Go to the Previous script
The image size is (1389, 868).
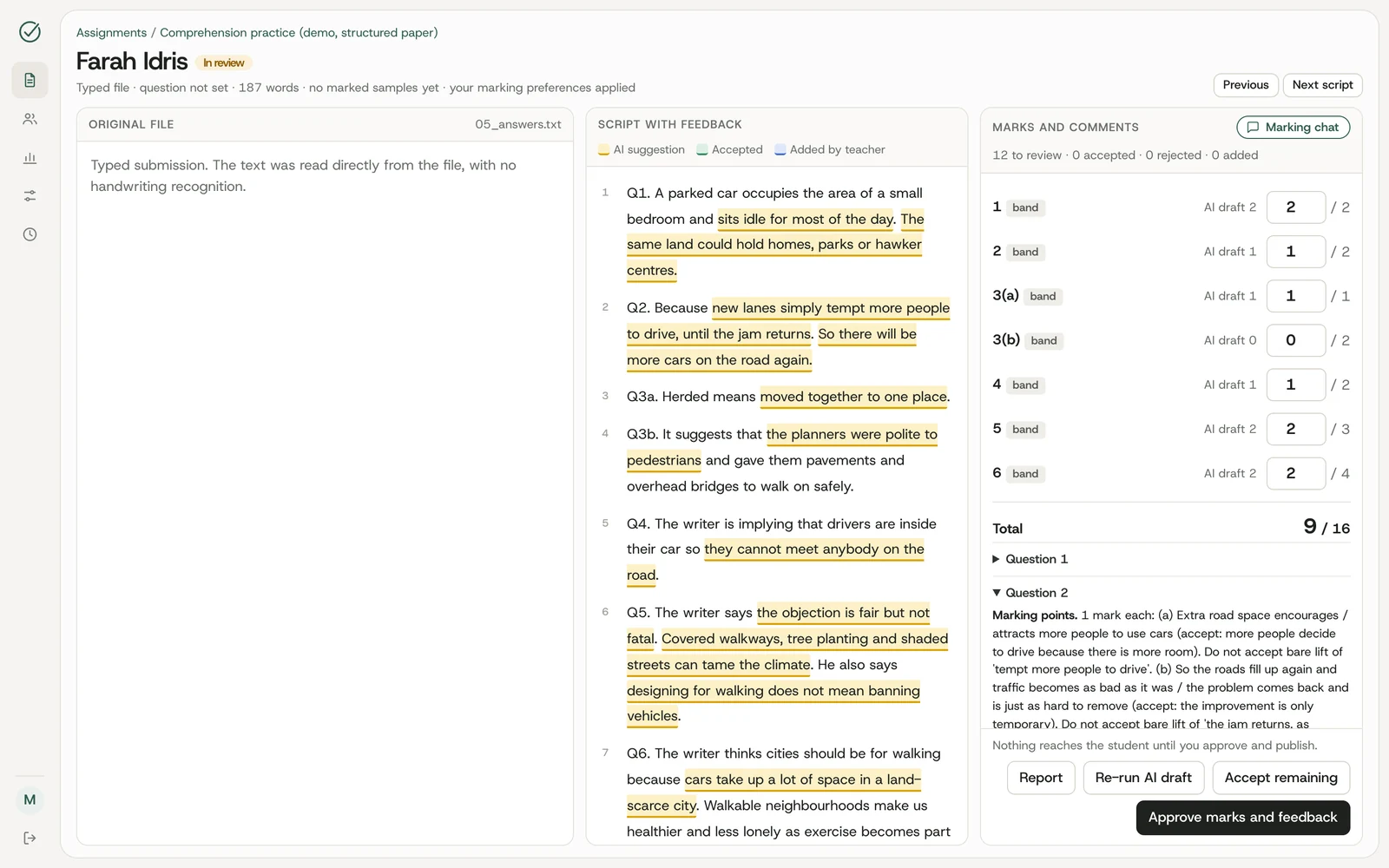1245,85
